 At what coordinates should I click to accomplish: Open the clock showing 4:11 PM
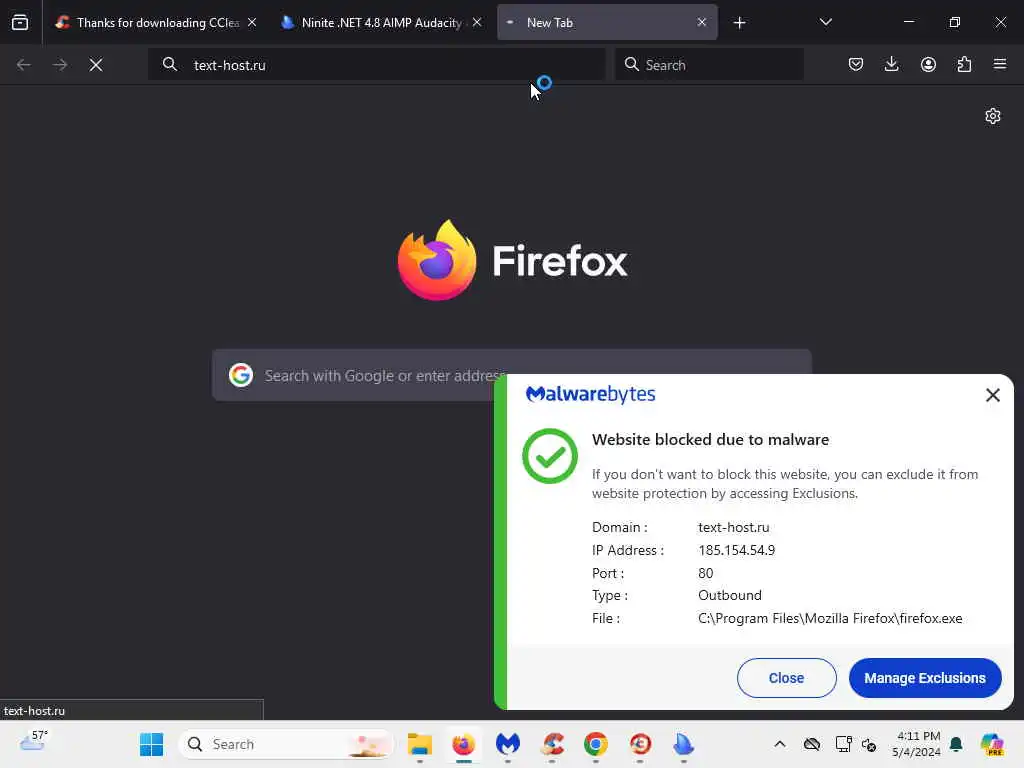[x=916, y=744]
